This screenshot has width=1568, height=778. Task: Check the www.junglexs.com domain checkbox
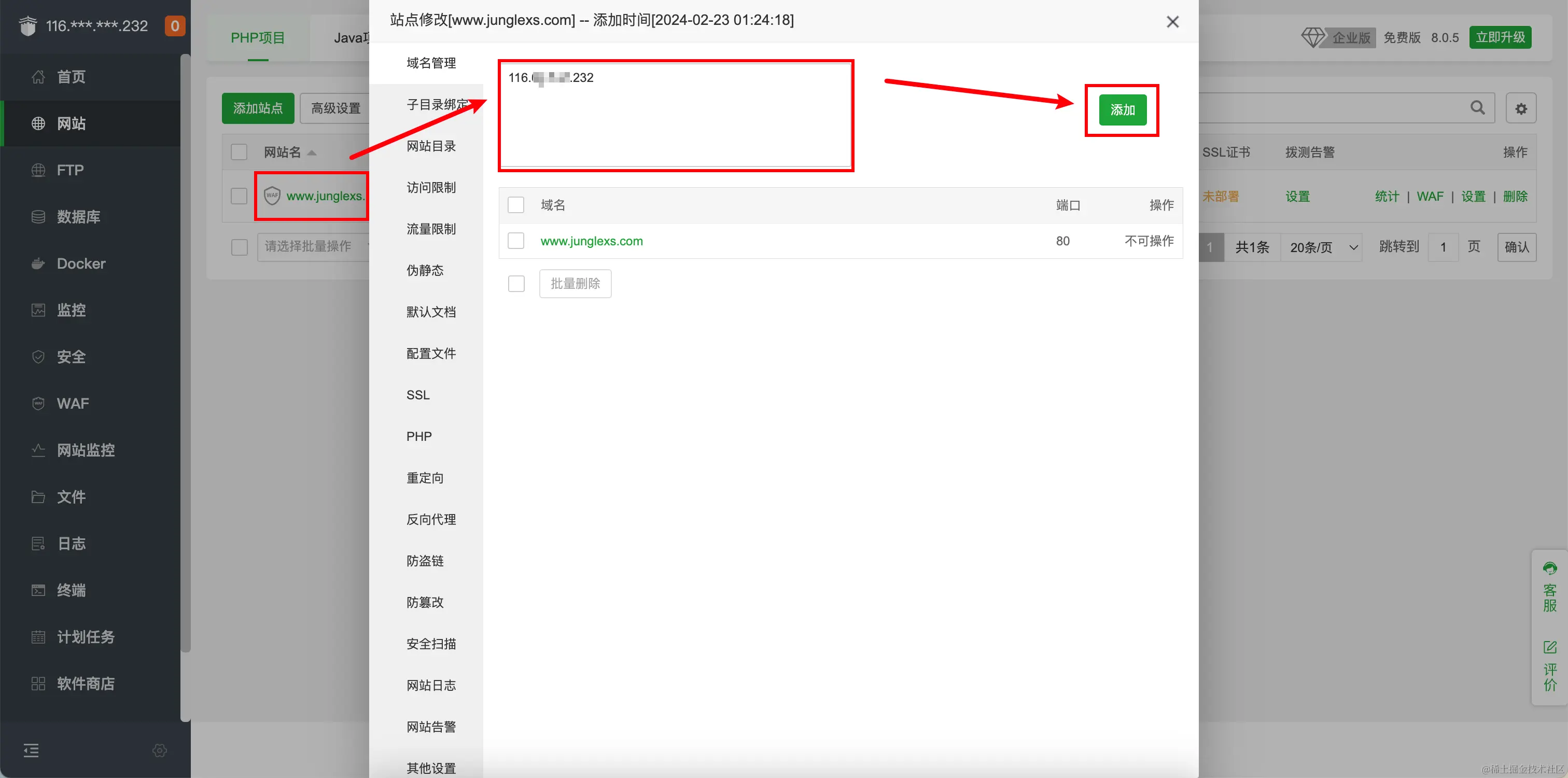pyautogui.click(x=515, y=241)
